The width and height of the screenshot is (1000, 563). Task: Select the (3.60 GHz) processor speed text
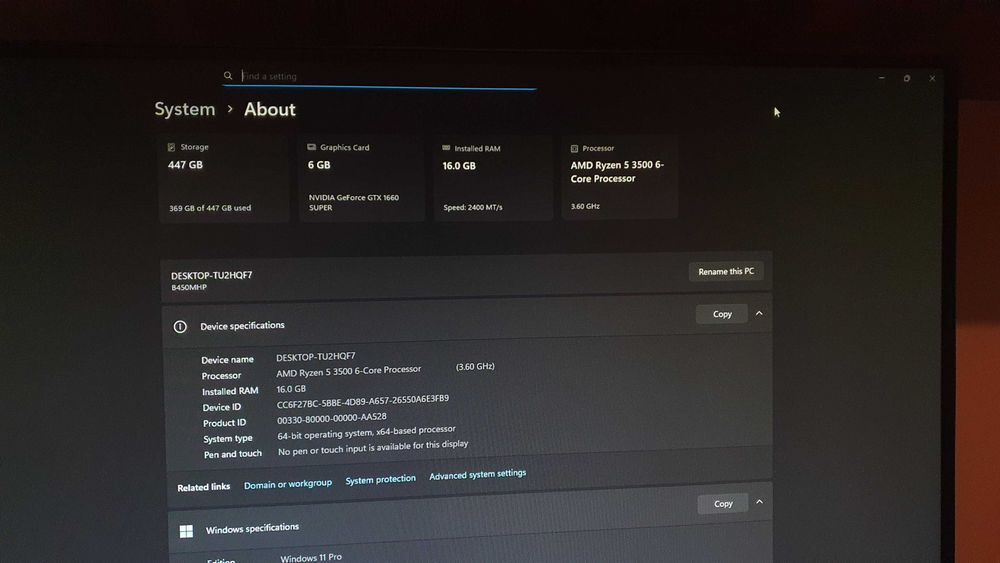pyautogui.click(x=475, y=366)
